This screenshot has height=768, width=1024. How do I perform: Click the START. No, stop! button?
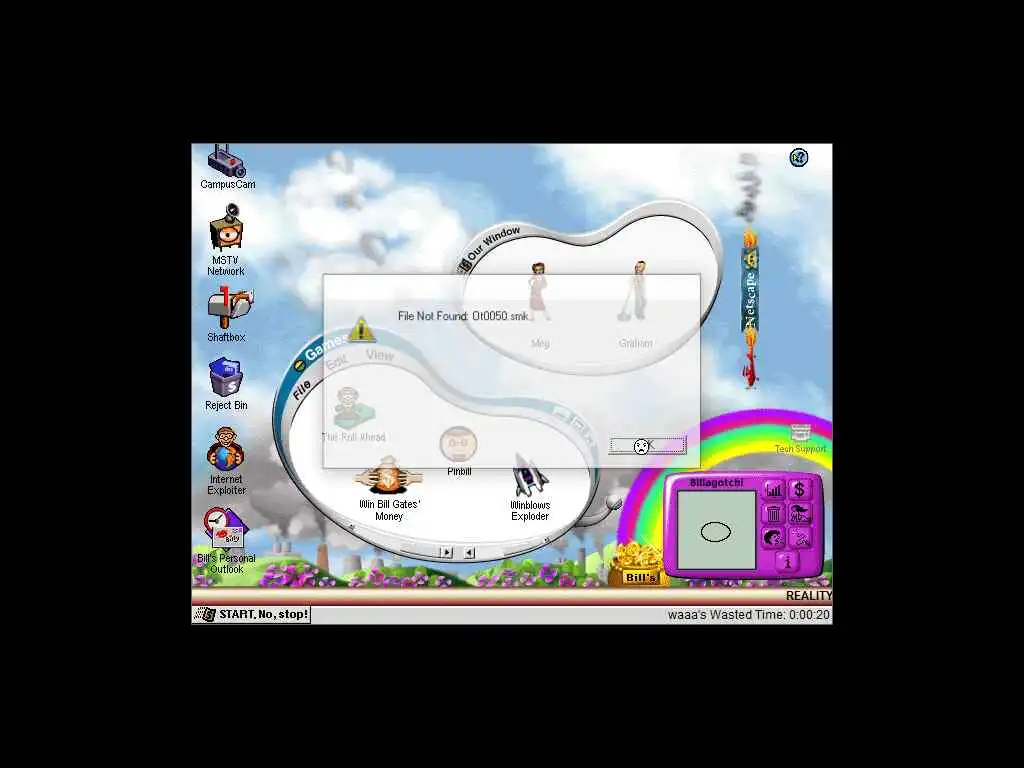(252, 615)
